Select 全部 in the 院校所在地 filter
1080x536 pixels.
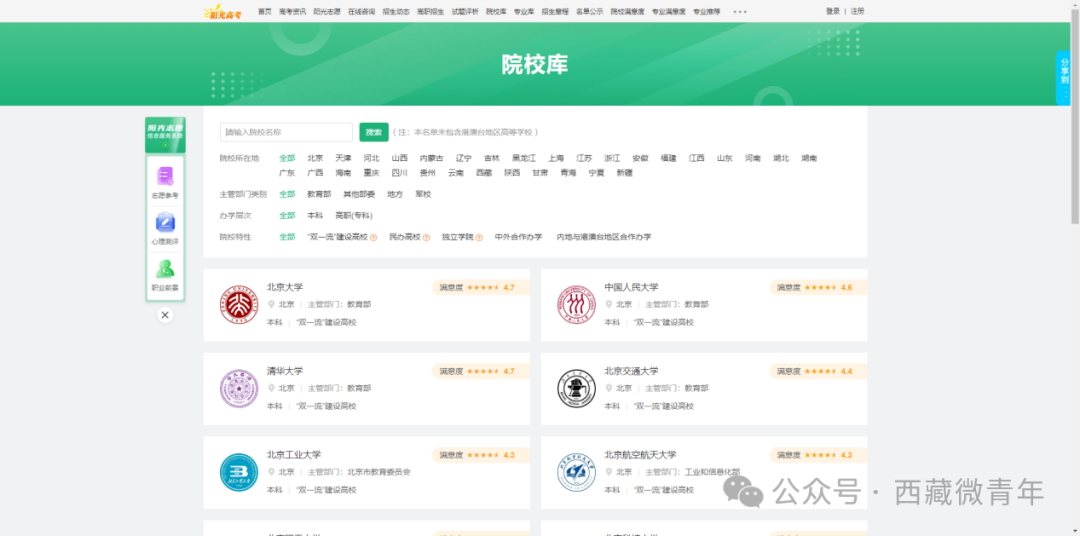[287, 158]
